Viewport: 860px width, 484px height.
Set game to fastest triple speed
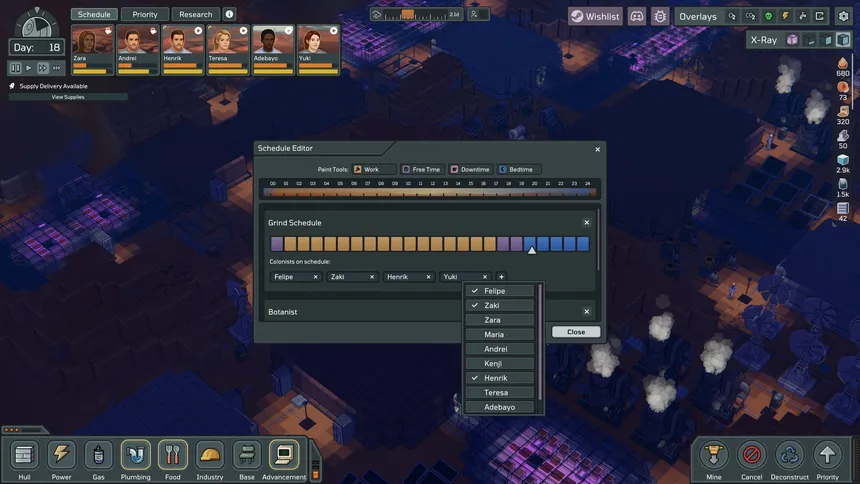[56, 68]
